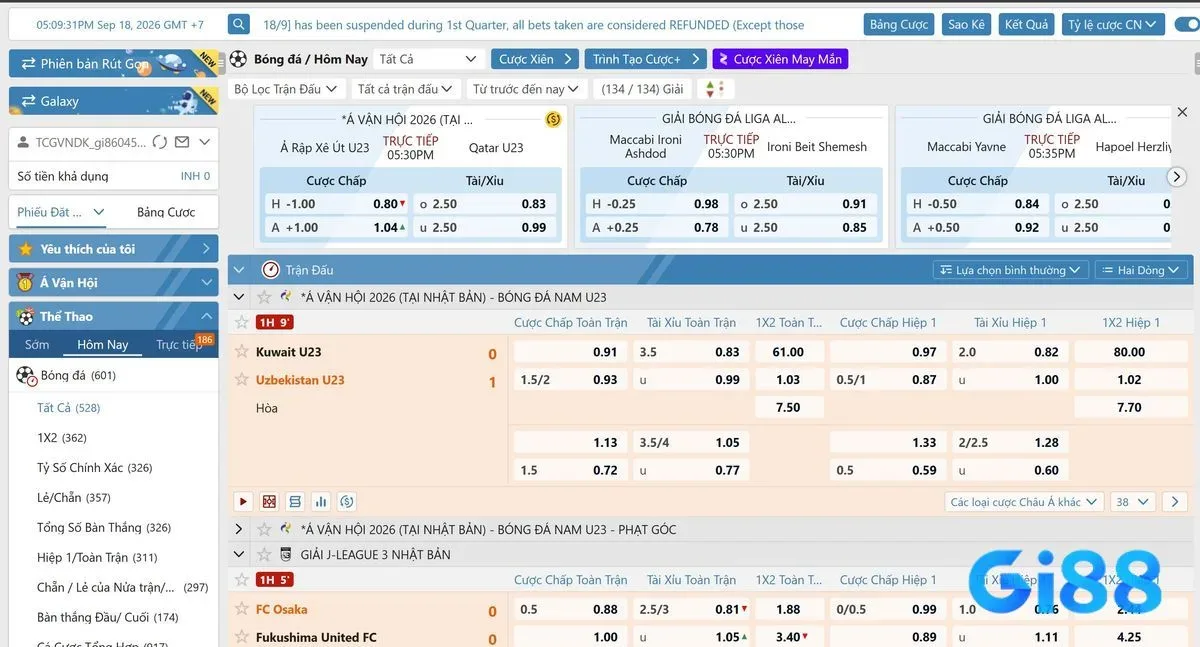Open the Tất Cả market dropdown
Screen dimensions: 1200x647
coord(431,59)
